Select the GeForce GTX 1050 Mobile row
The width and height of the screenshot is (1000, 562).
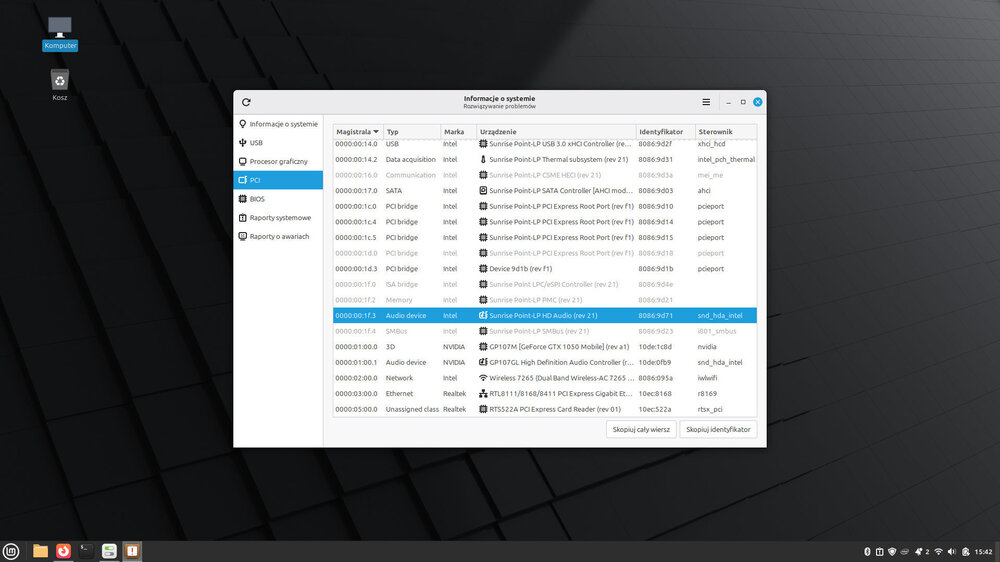click(x=560, y=347)
